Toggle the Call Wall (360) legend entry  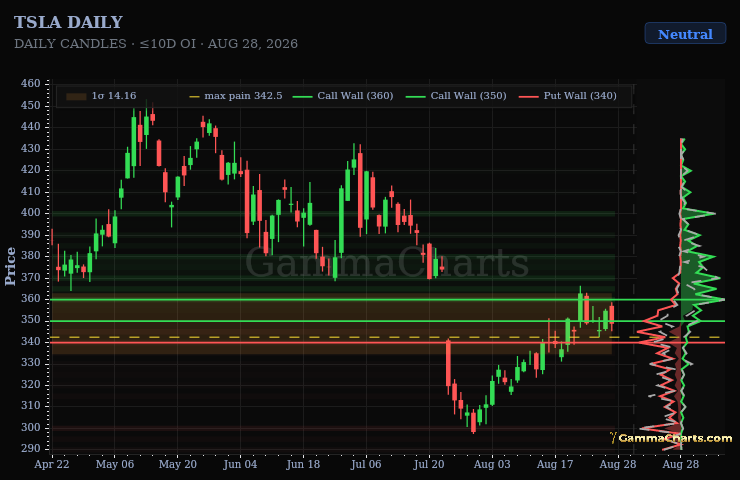pos(343,96)
